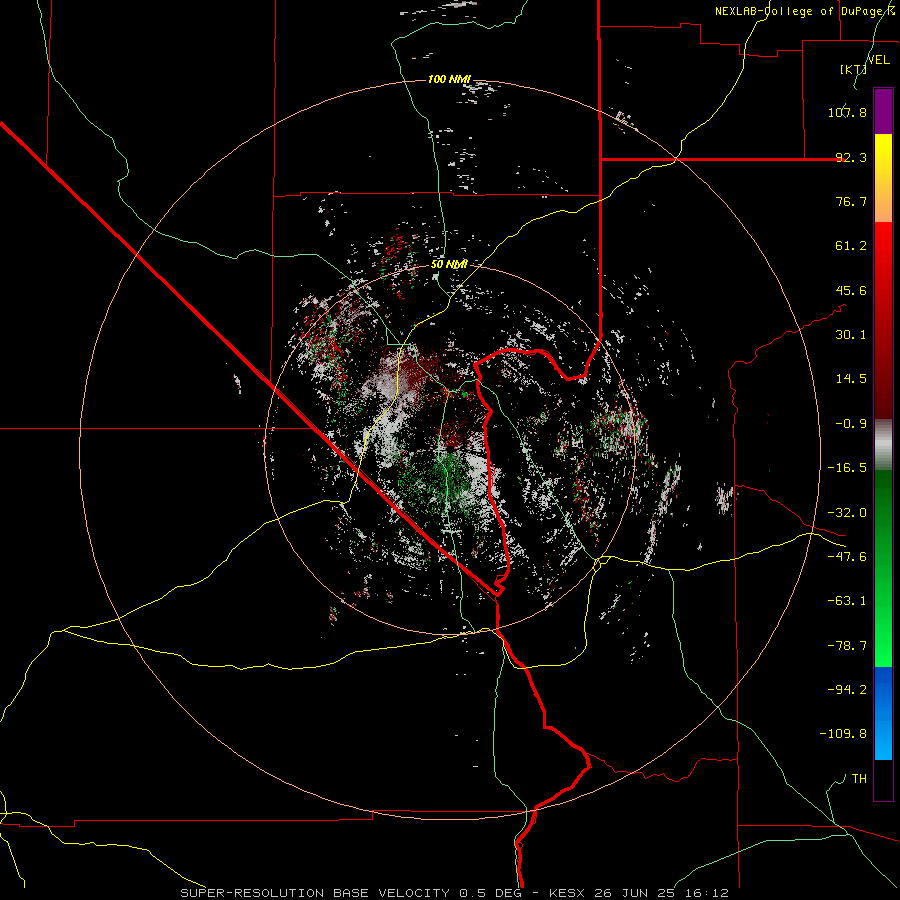
Task: Click the blue segment of the color bar
Action: pos(883,713)
